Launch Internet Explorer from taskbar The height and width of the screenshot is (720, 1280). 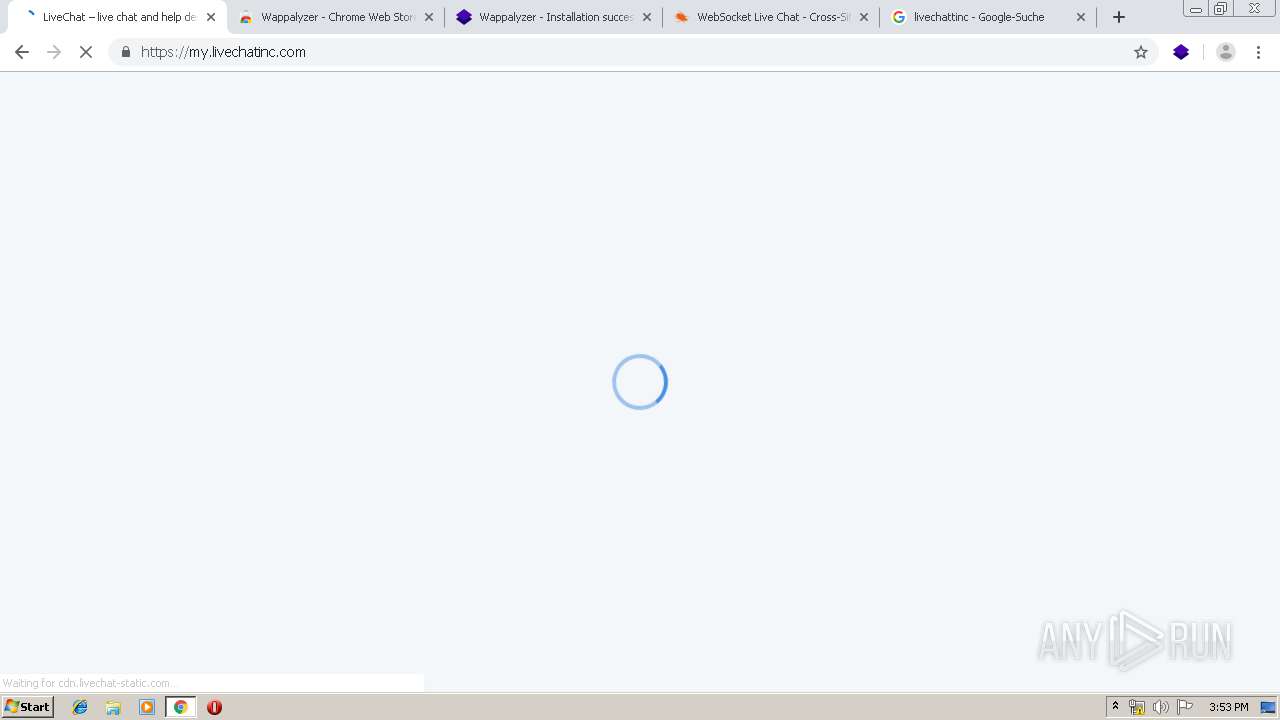80,707
